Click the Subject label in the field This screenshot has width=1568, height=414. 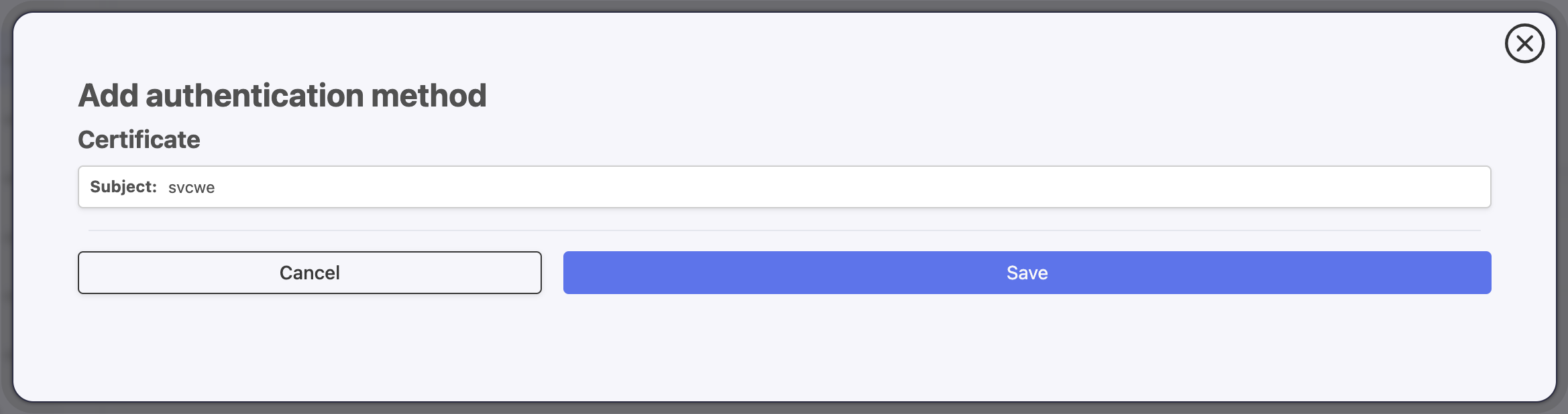pyautogui.click(x=123, y=187)
